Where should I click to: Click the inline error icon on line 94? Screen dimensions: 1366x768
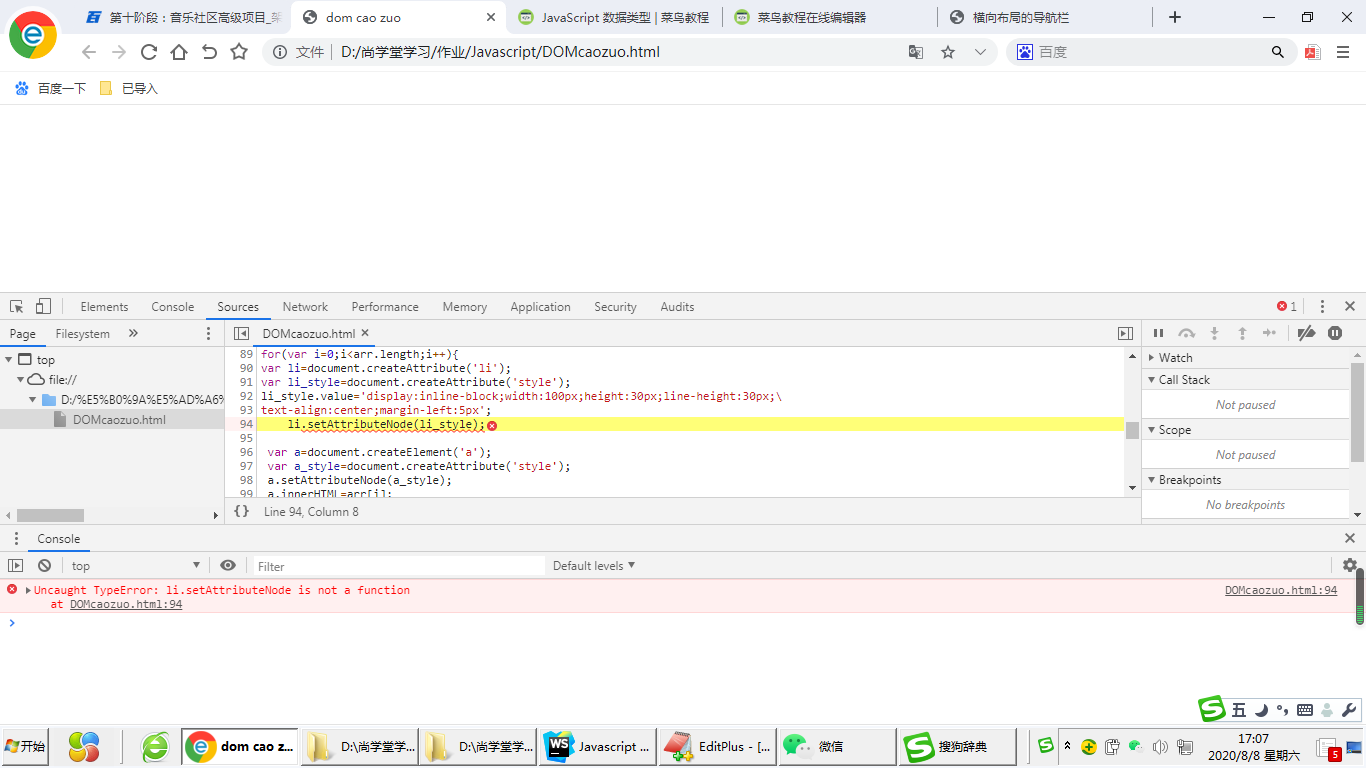(492, 425)
